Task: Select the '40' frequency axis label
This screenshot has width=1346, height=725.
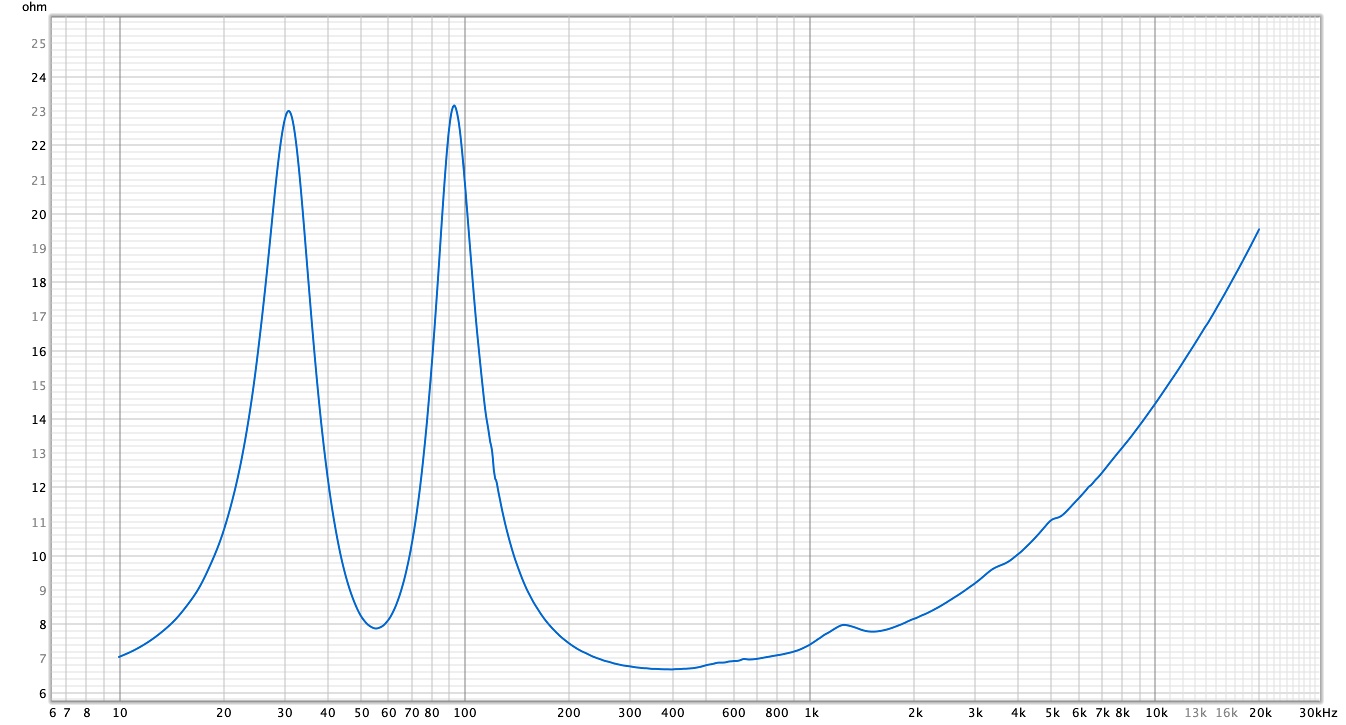Action: (x=328, y=713)
